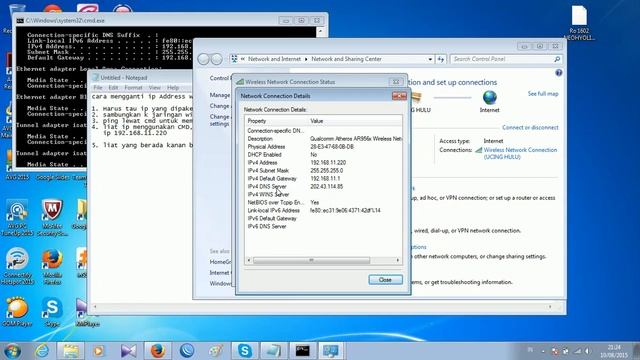Viewport: 640px width, 360px height.
Task: Click the See full map link
Action: point(543,94)
